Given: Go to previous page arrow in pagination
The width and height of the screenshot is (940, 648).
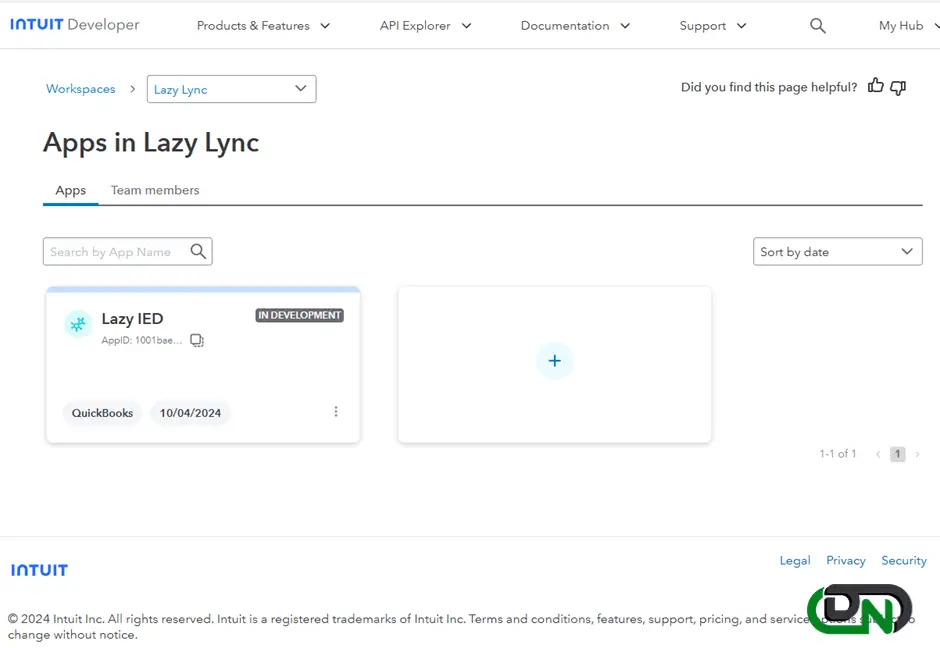Looking at the screenshot, I should pyautogui.click(x=878, y=454).
